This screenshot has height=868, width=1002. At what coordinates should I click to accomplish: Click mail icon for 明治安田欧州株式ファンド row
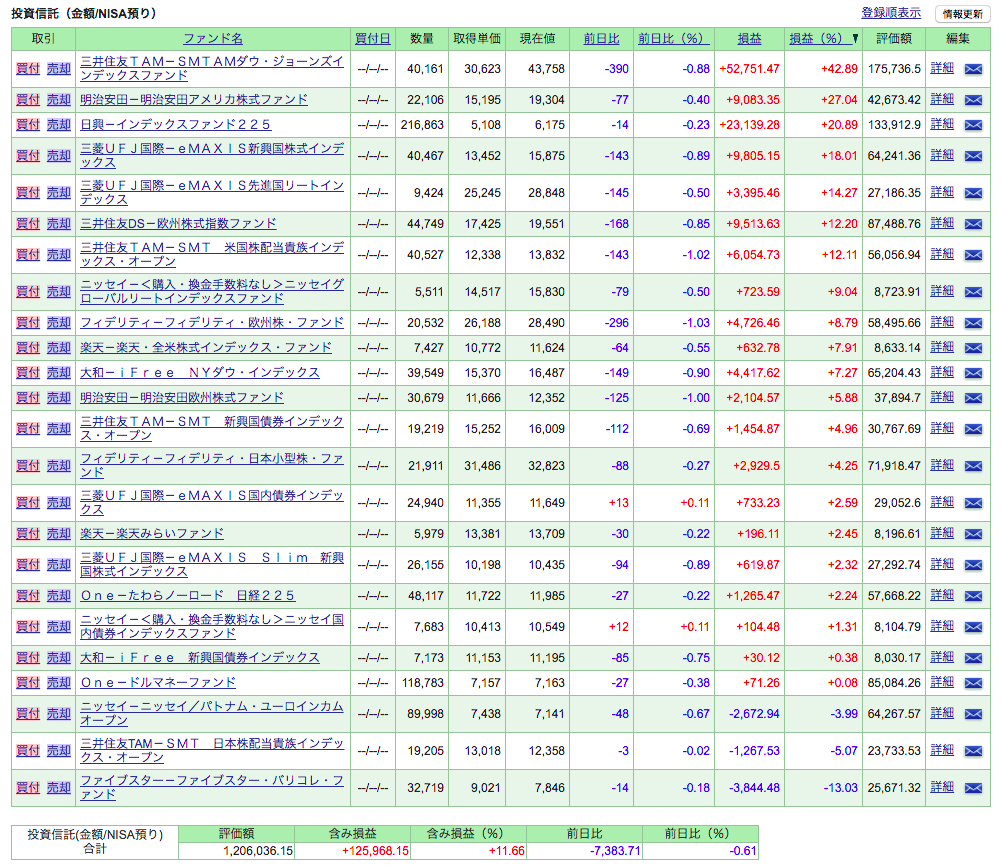(973, 398)
